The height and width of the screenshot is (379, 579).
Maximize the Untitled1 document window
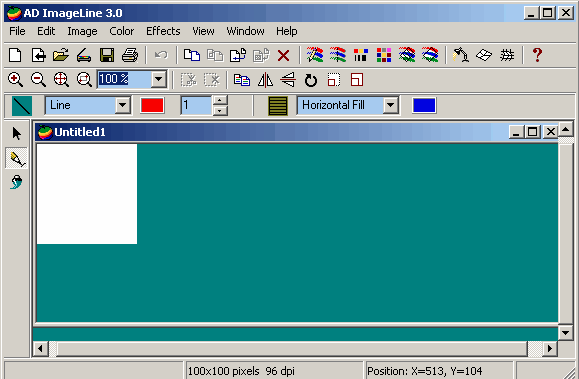532,132
